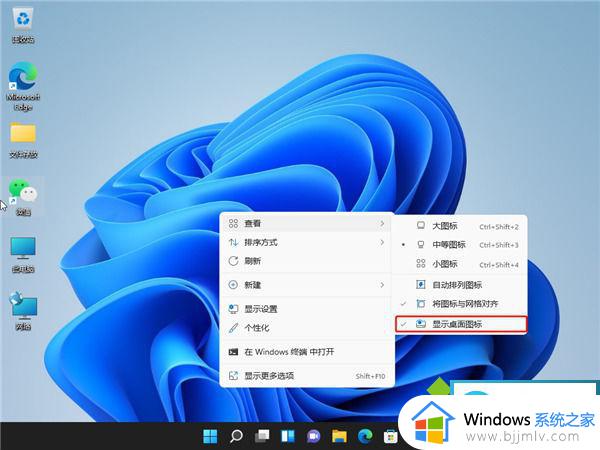Viewport: 600px width, 450px height.
Task: Open Task View in the taskbar
Action: [262, 436]
